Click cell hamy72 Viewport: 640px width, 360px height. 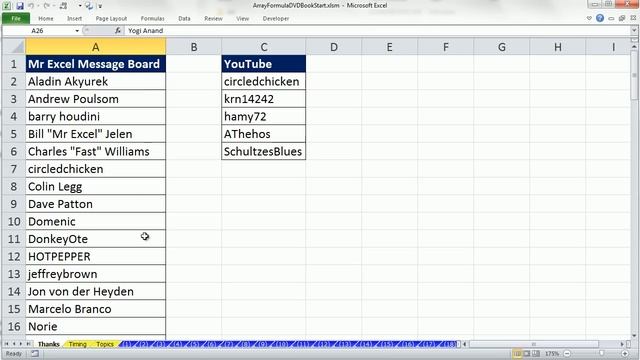pos(264,116)
